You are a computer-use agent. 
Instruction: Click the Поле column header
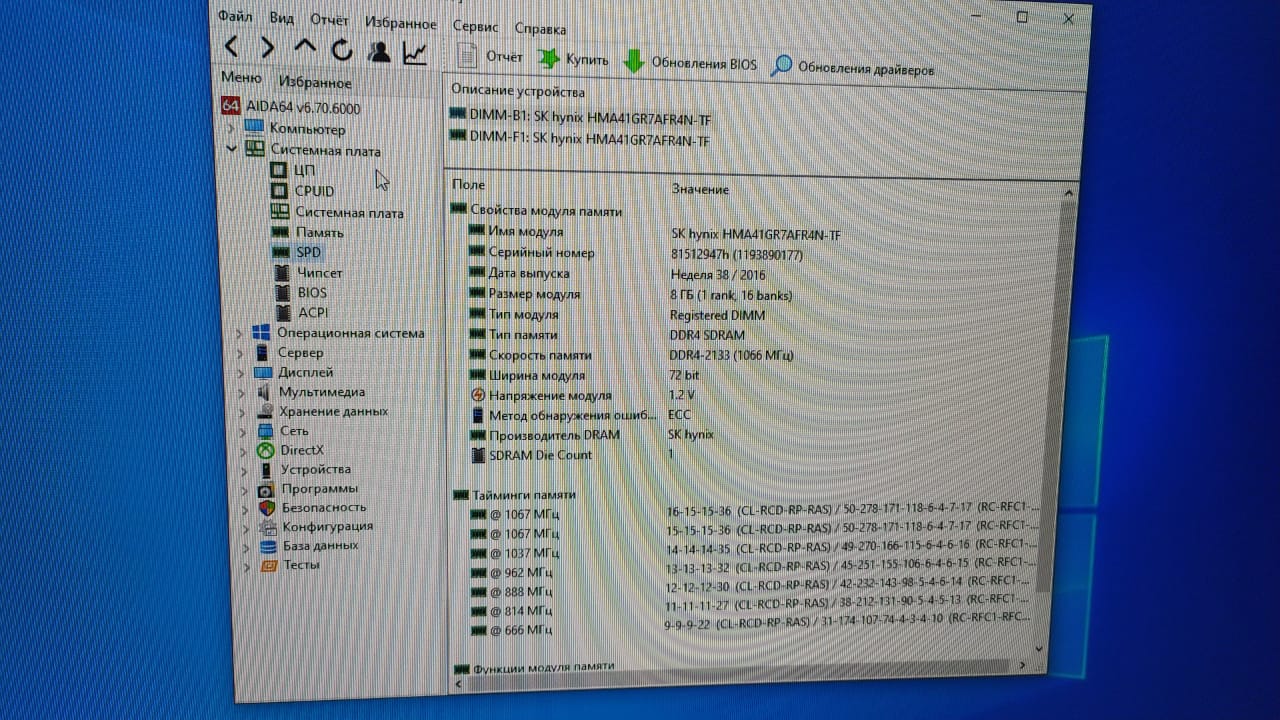[469, 185]
